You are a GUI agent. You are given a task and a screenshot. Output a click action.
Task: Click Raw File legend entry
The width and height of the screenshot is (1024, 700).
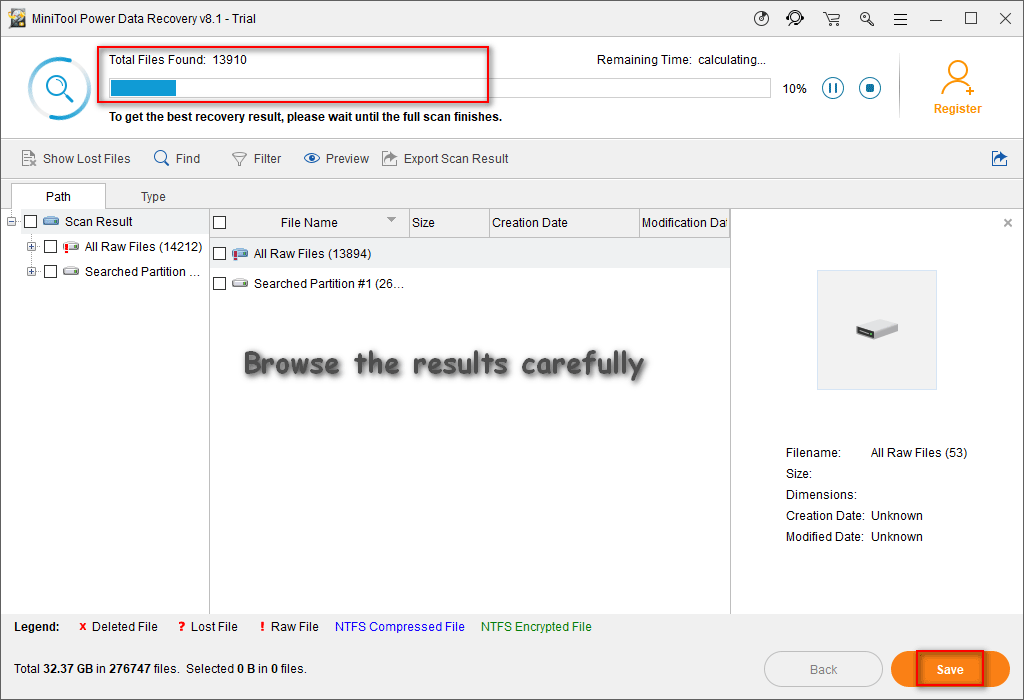289,627
